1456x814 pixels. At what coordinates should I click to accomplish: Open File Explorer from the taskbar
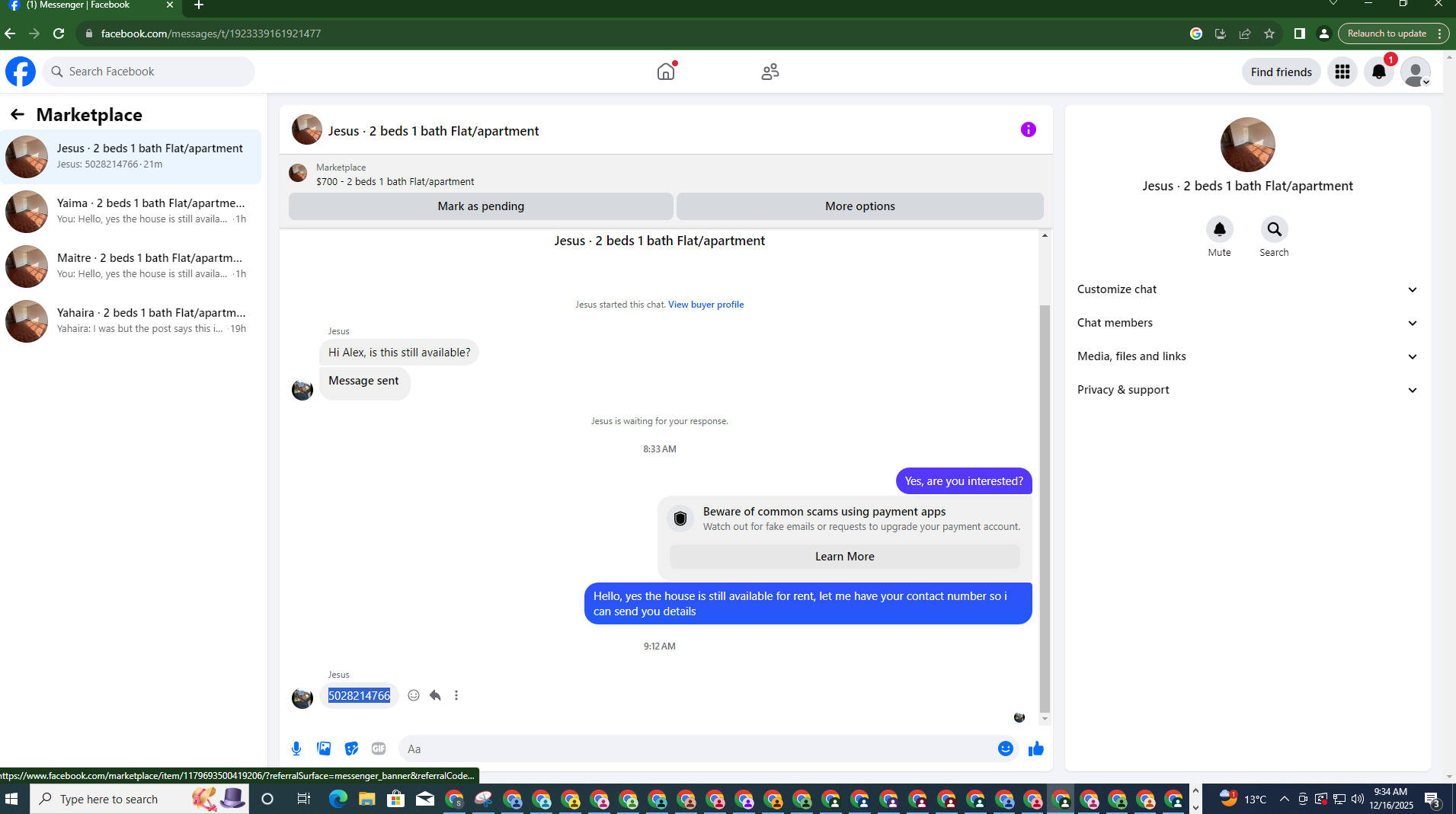(367, 799)
